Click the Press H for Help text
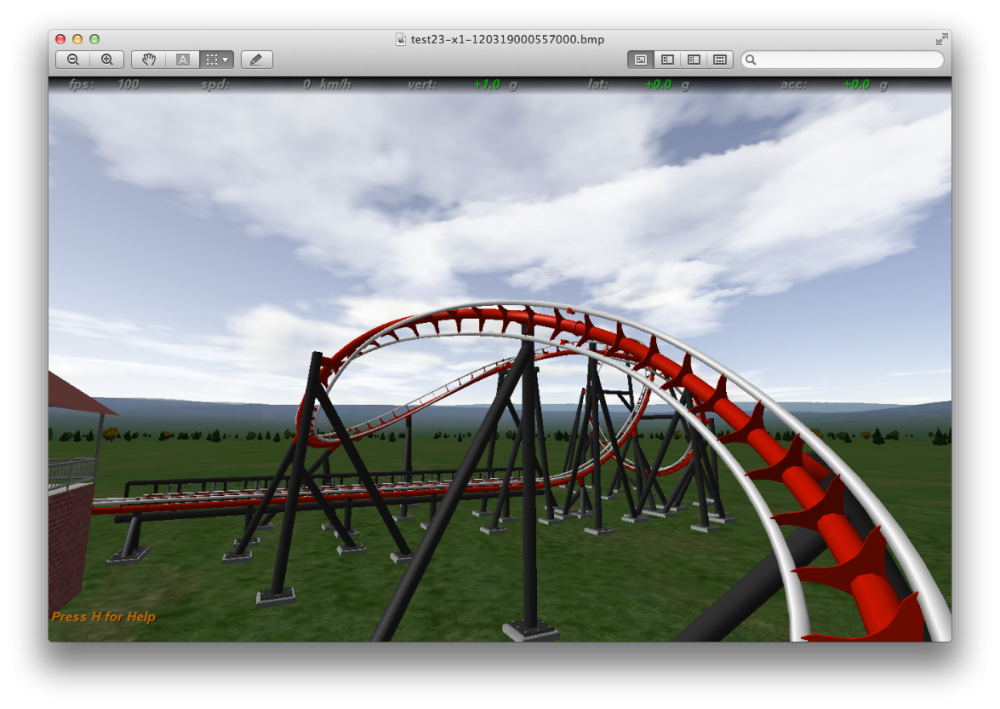The height and width of the screenshot is (709, 1000). coord(103,617)
